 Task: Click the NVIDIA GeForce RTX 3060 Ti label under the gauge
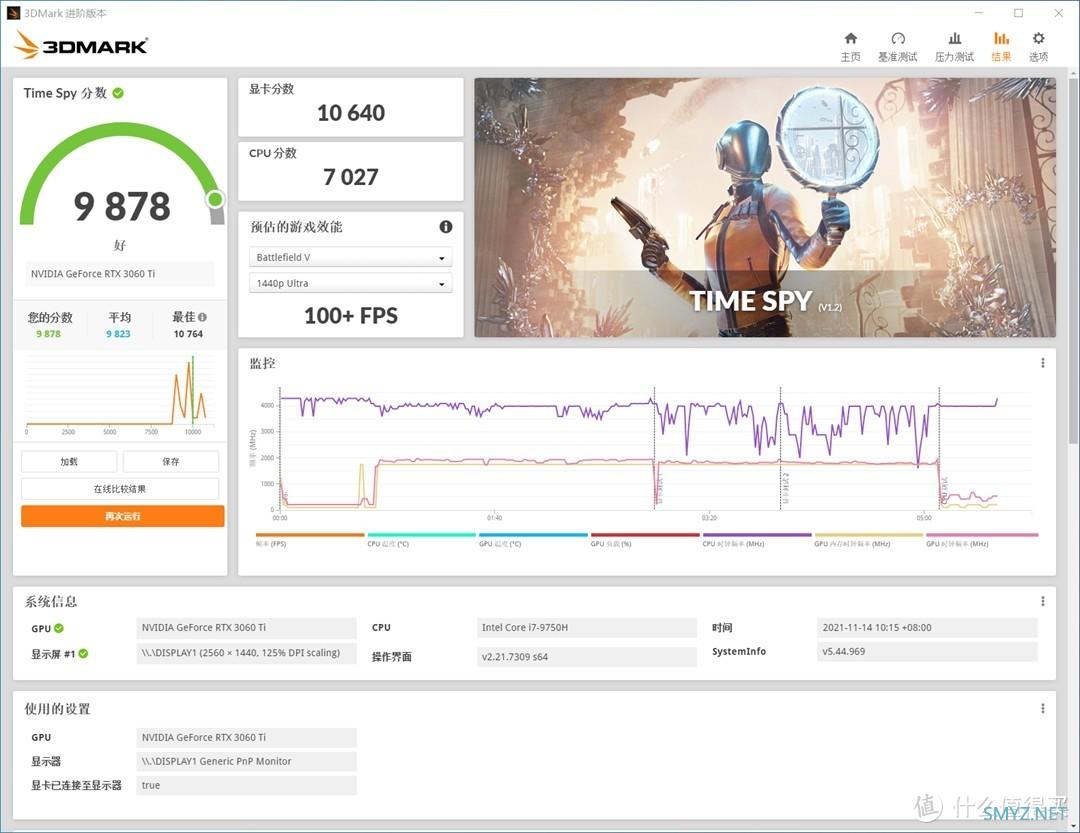120,274
